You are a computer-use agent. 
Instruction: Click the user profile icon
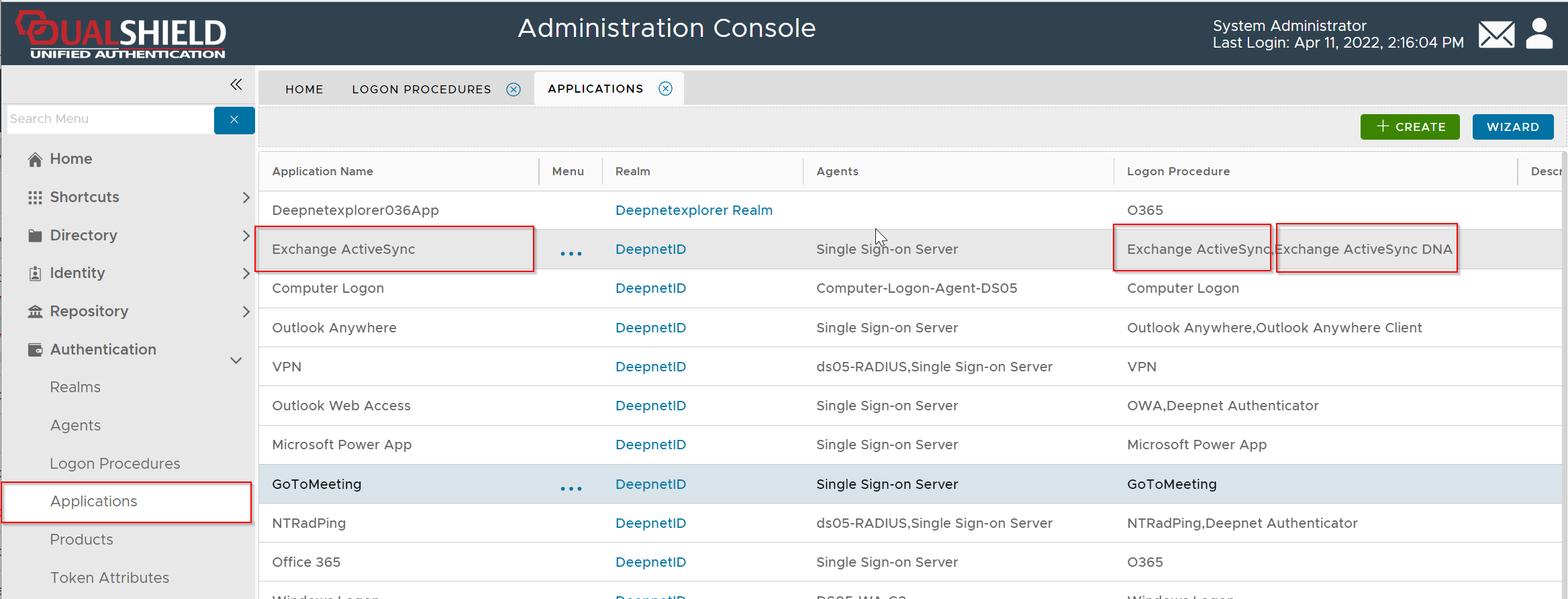point(1539,34)
